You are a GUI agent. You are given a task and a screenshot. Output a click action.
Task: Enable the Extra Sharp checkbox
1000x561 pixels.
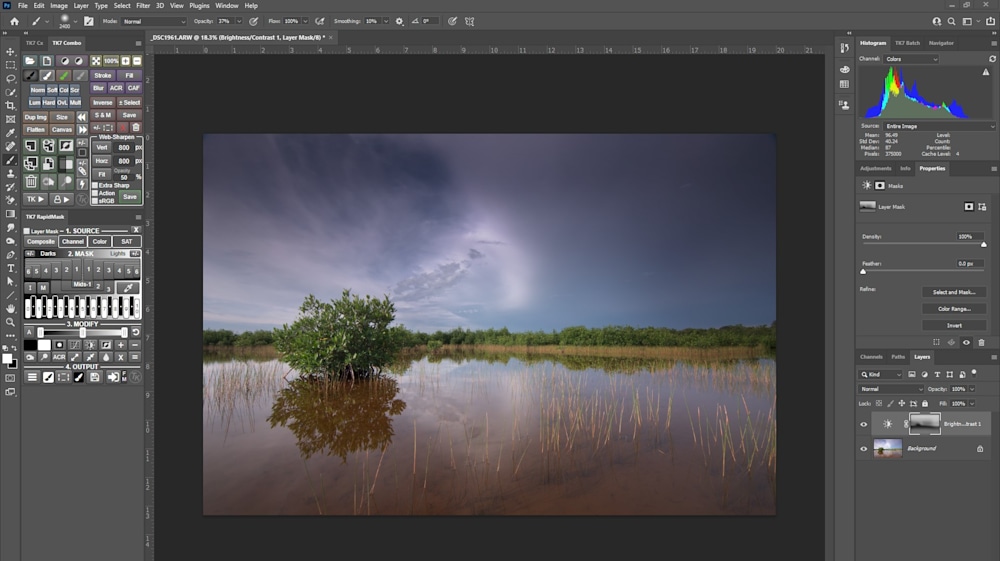96,185
